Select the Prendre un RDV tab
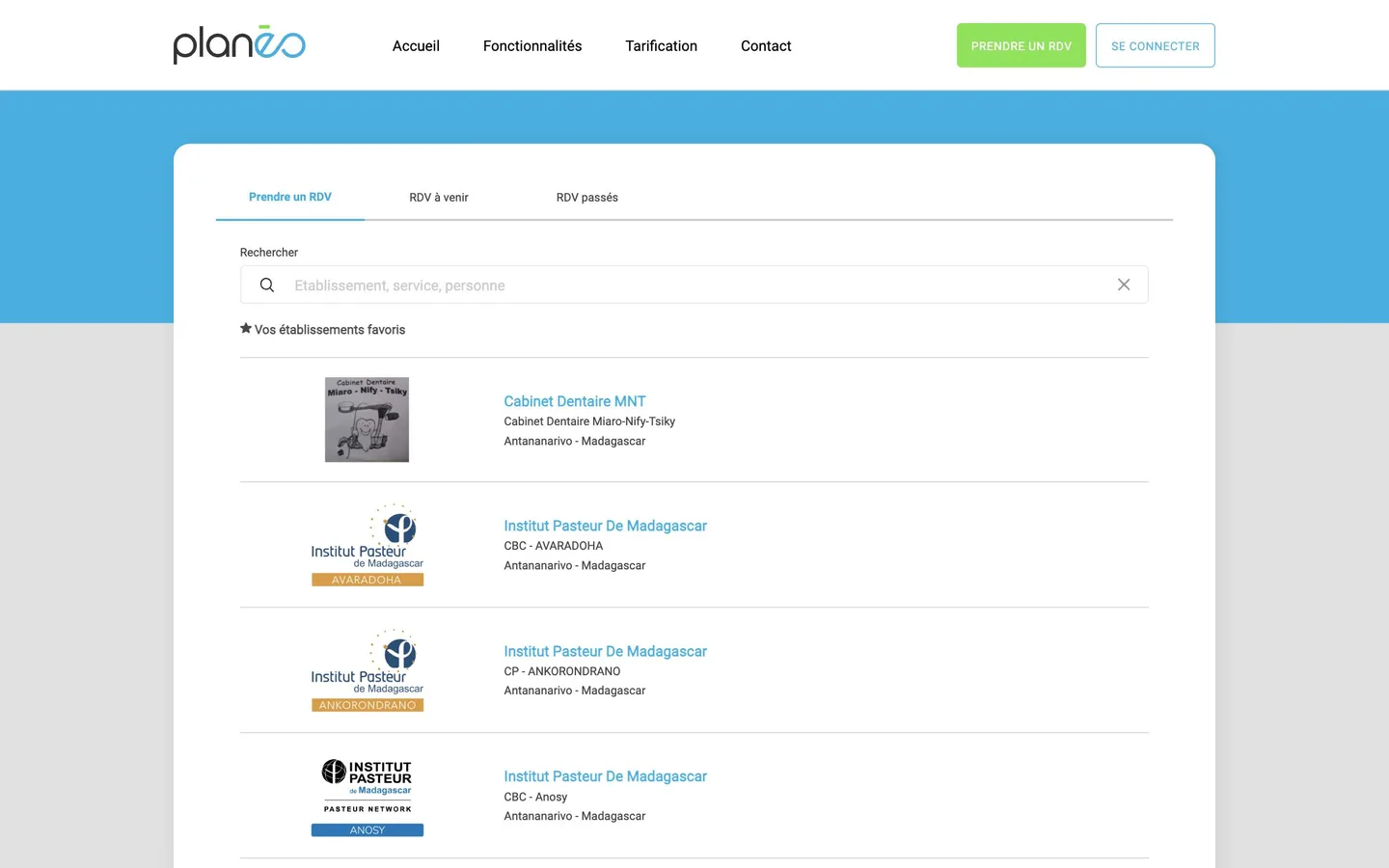The height and width of the screenshot is (868, 1389). (290, 197)
